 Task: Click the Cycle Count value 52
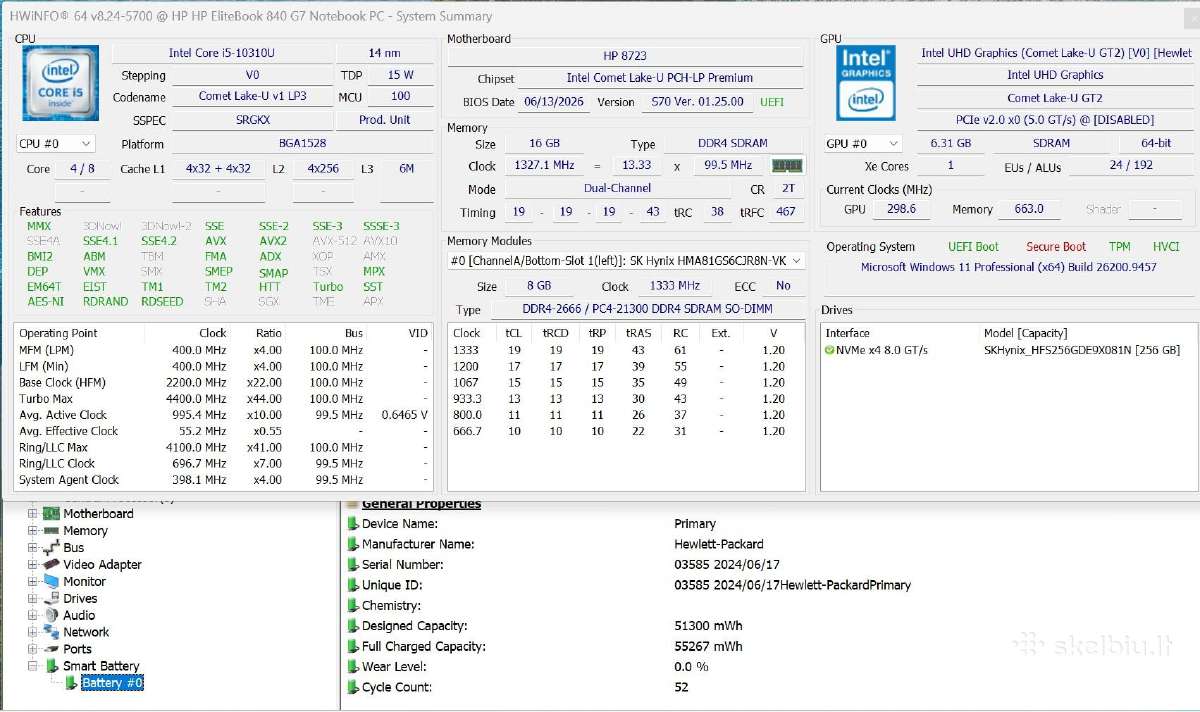pos(682,688)
